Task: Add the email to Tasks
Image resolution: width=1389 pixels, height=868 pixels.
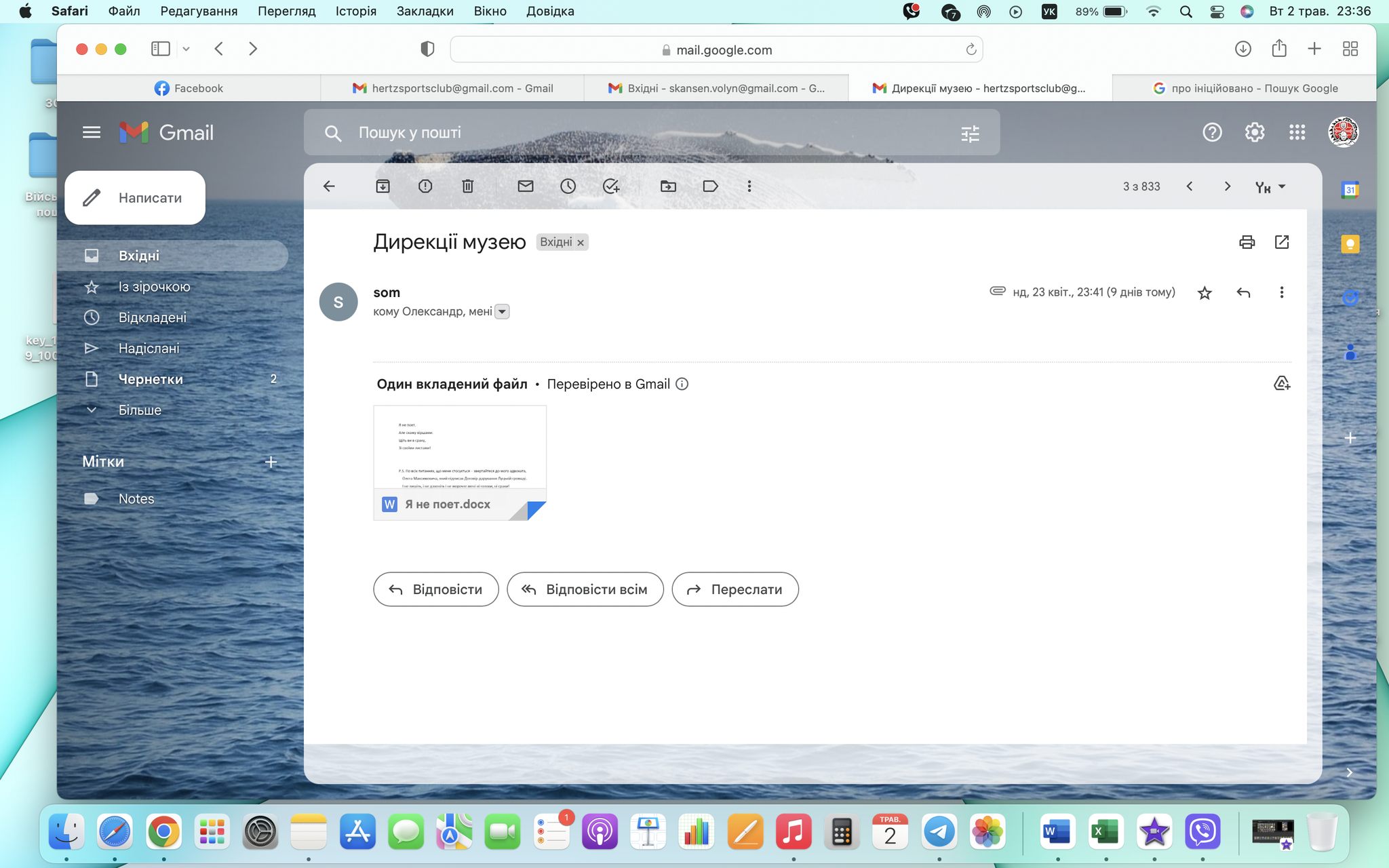Action: pyautogui.click(x=610, y=186)
